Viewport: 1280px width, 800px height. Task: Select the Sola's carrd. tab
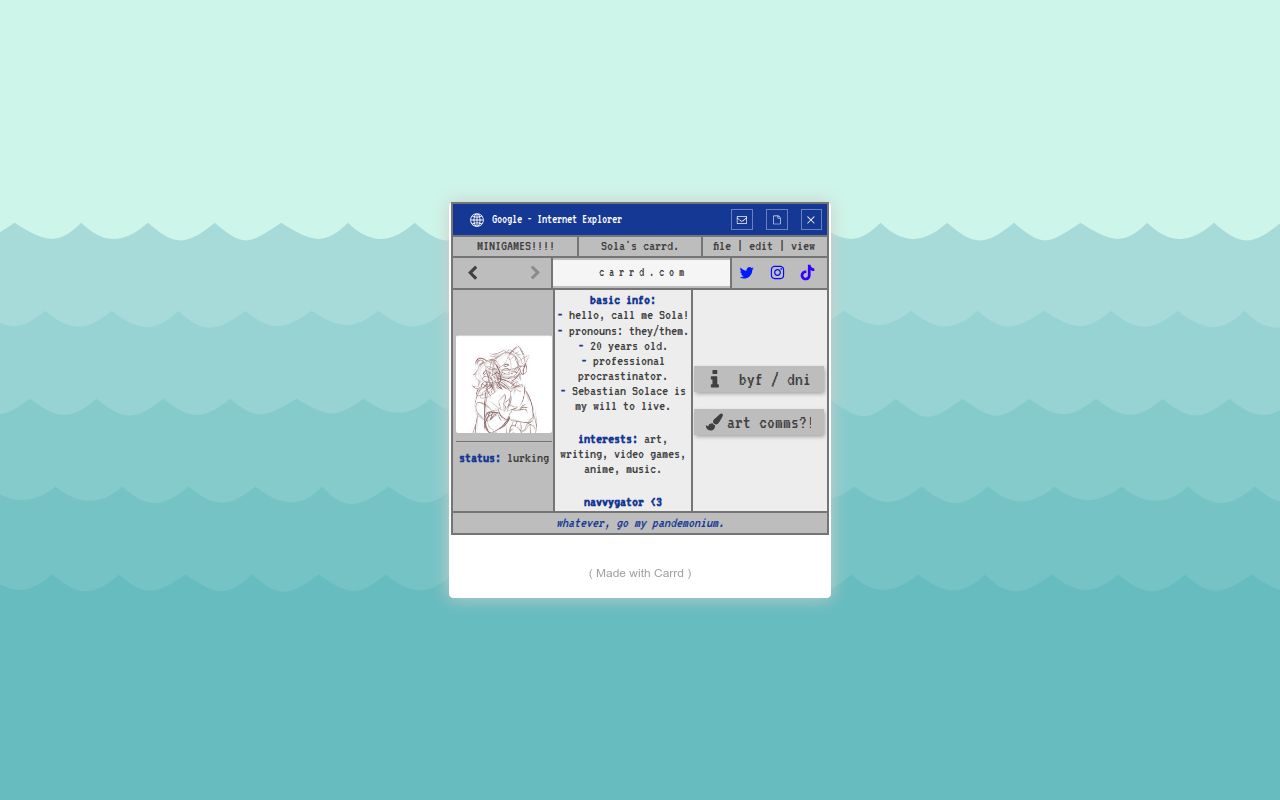640,246
